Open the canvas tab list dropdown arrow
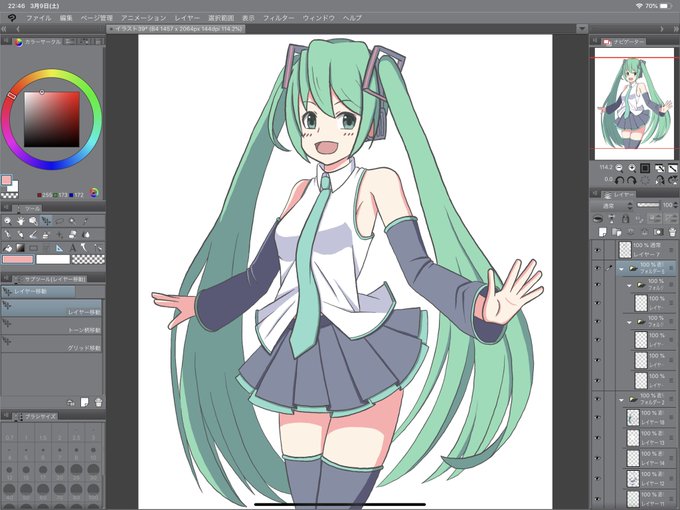This screenshot has height=510, width=680. (582, 29)
